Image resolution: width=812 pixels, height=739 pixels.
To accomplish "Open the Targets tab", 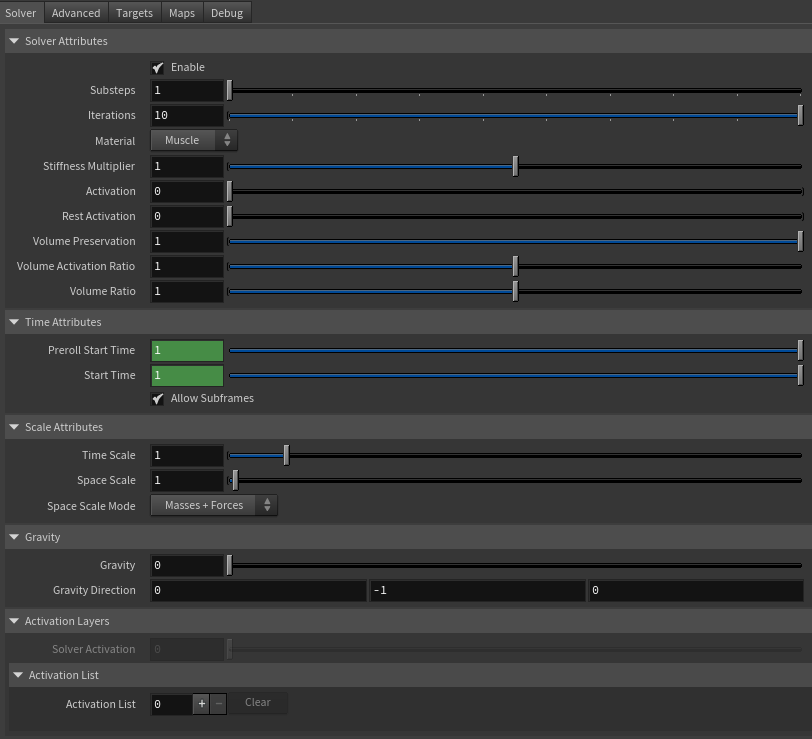I will 134,13.
